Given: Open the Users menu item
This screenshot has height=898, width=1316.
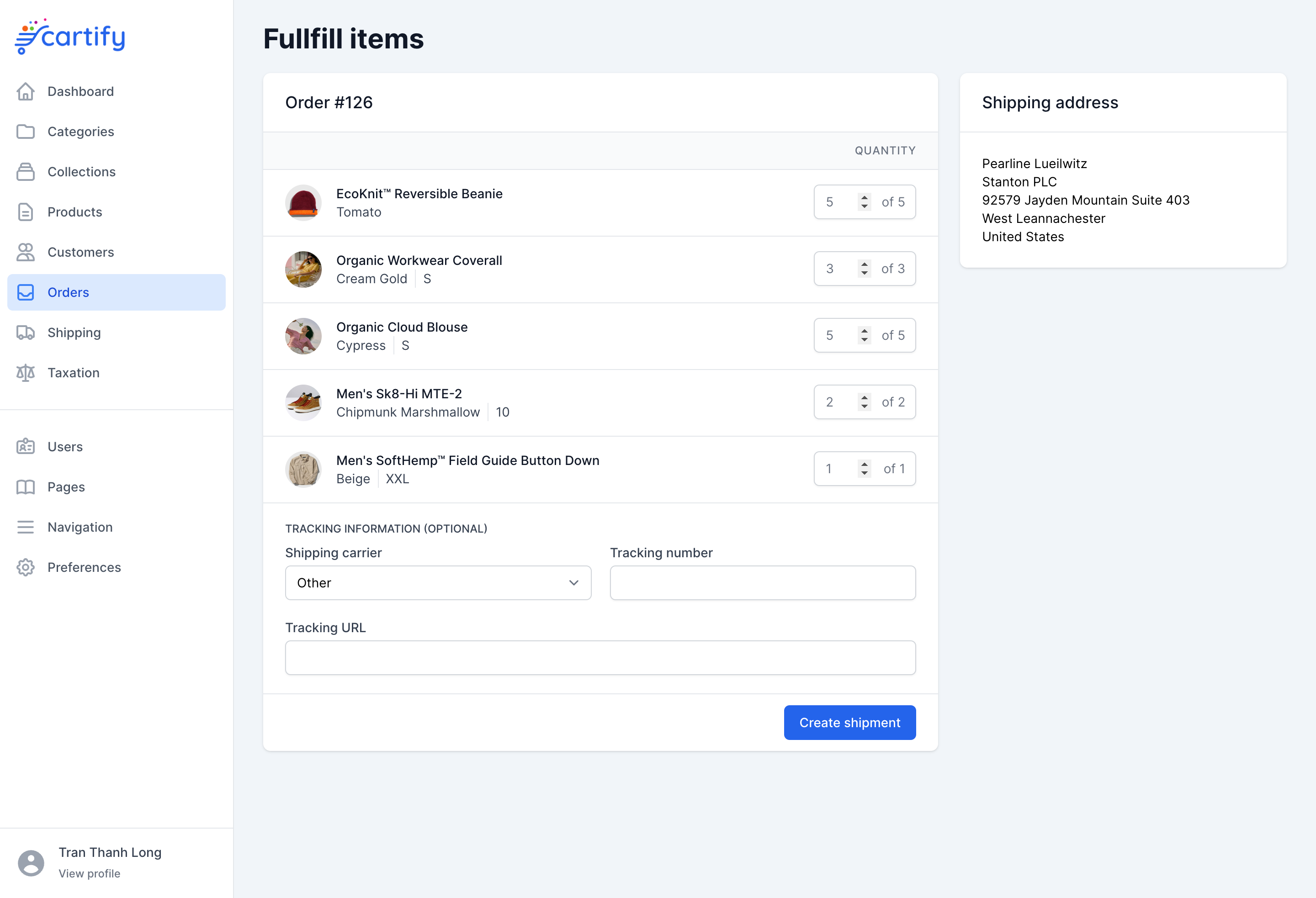Looking at the screenshot, I should click(65, 447).
